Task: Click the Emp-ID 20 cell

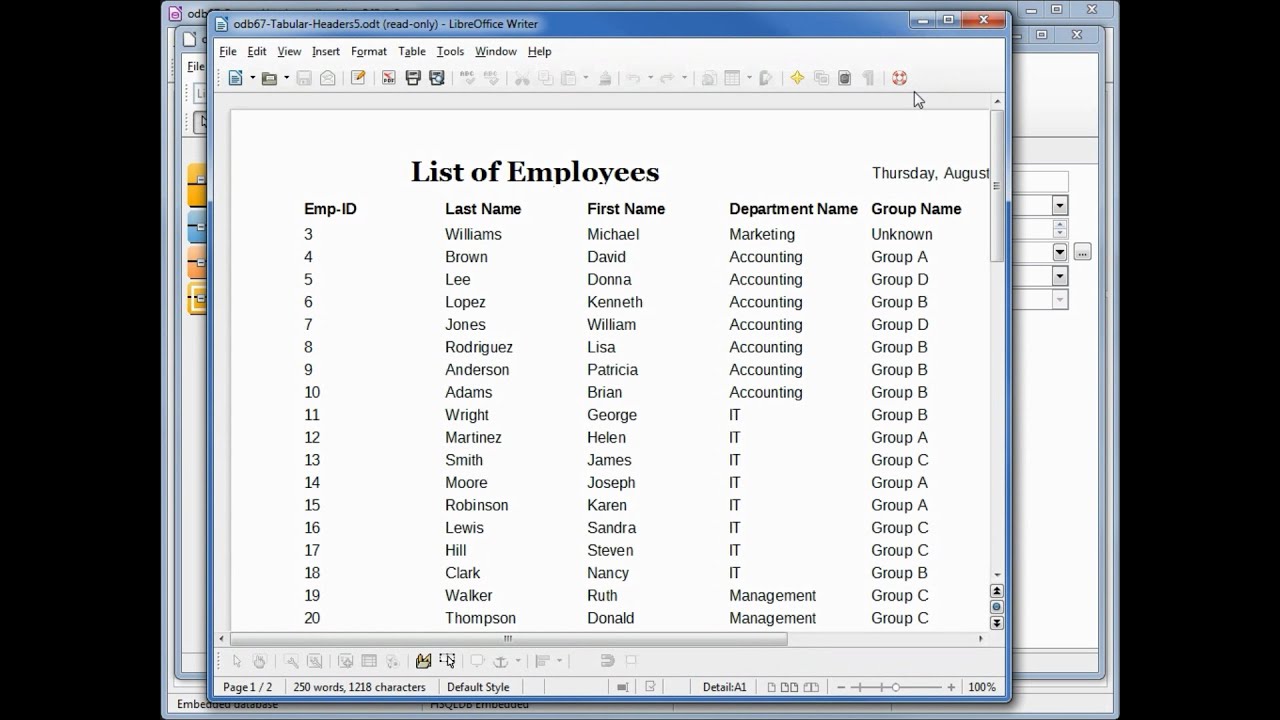Action: [x=312, y=618]
